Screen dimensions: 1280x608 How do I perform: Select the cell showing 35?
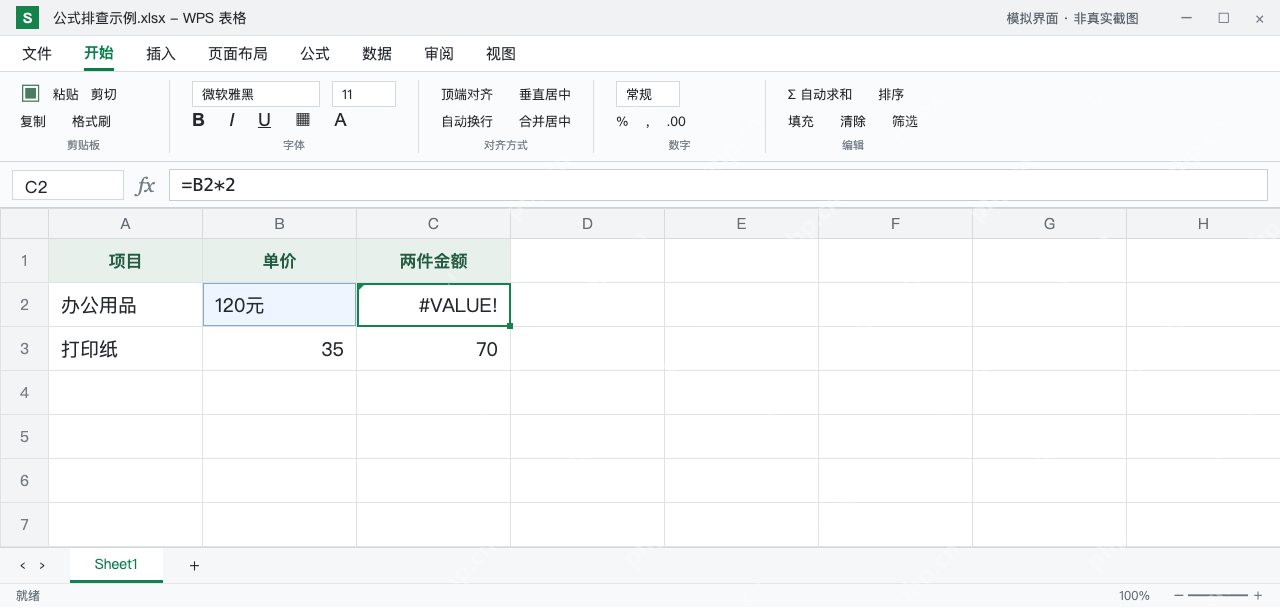coord(279,349)
